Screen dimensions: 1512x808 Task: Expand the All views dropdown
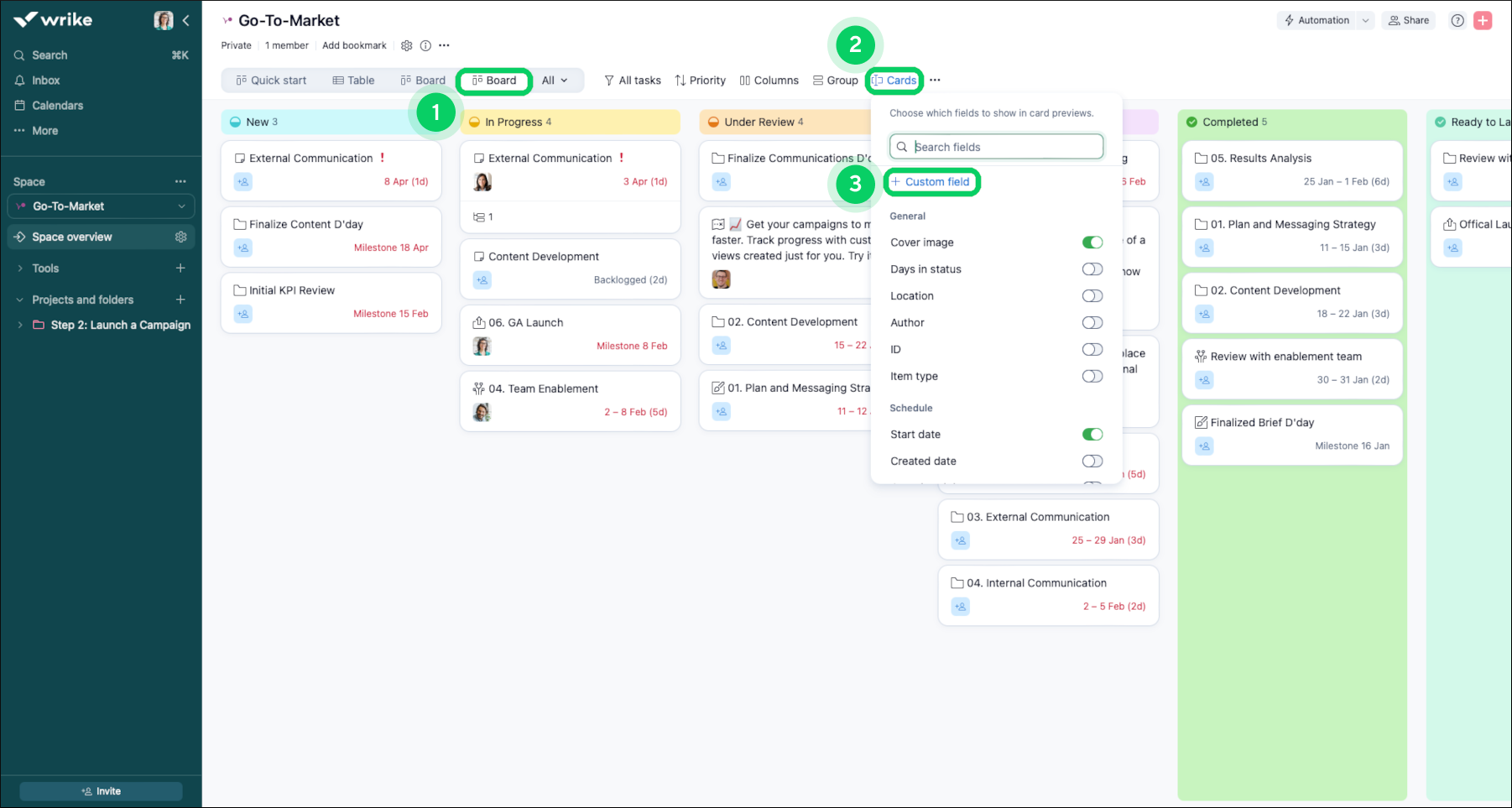[555, 81]
